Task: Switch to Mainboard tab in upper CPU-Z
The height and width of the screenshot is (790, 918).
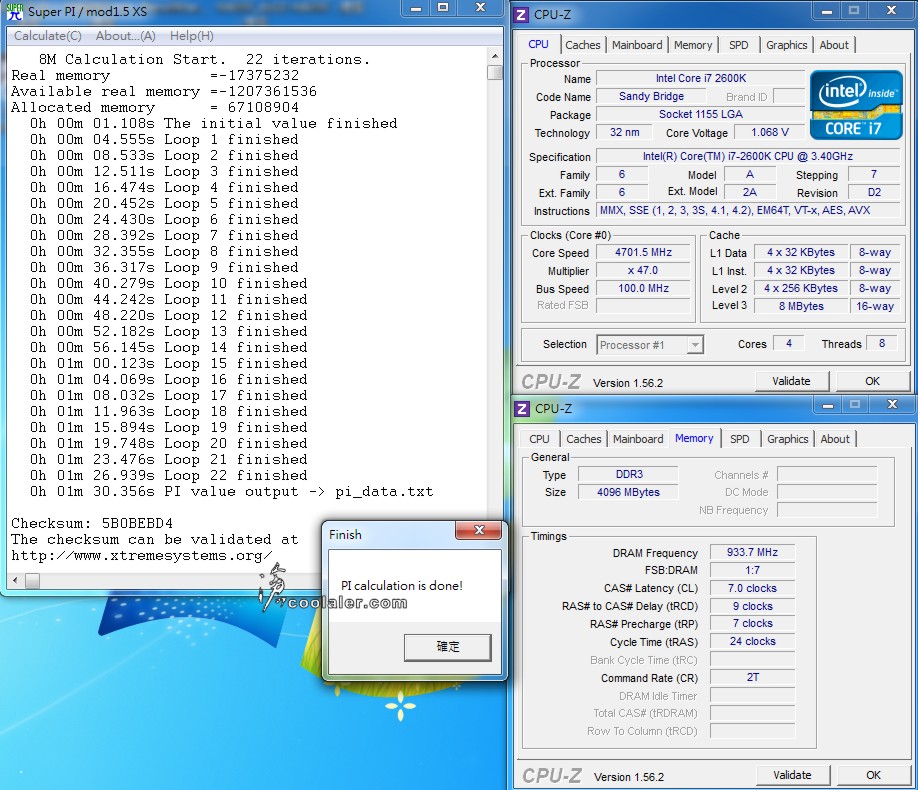Action: [x=637, y=45]
